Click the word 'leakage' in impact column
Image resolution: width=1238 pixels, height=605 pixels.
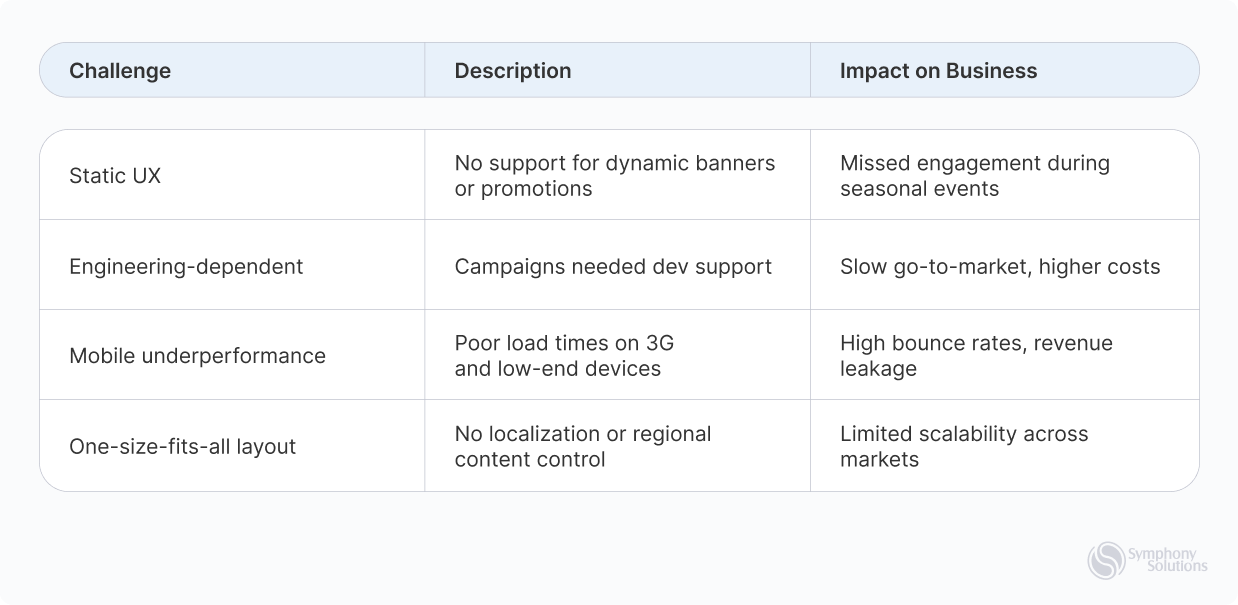coord(878,369)
